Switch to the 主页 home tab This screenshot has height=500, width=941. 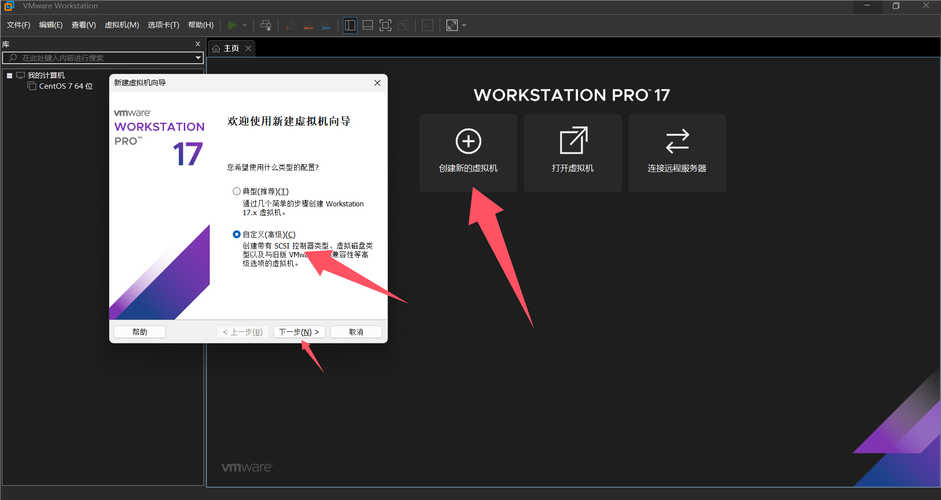[227, 48]
